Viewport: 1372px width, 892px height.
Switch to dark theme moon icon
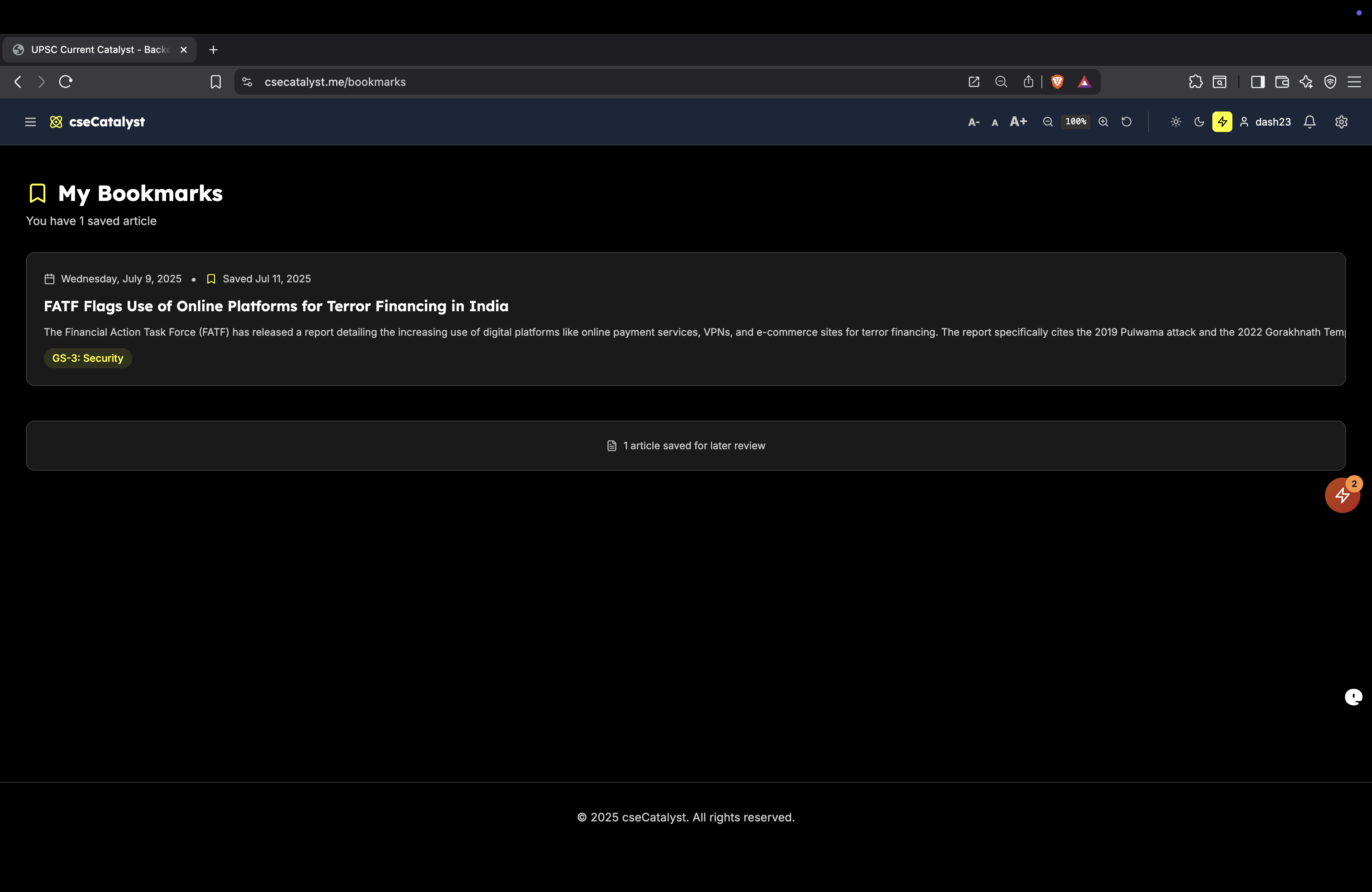(1199, 122)
